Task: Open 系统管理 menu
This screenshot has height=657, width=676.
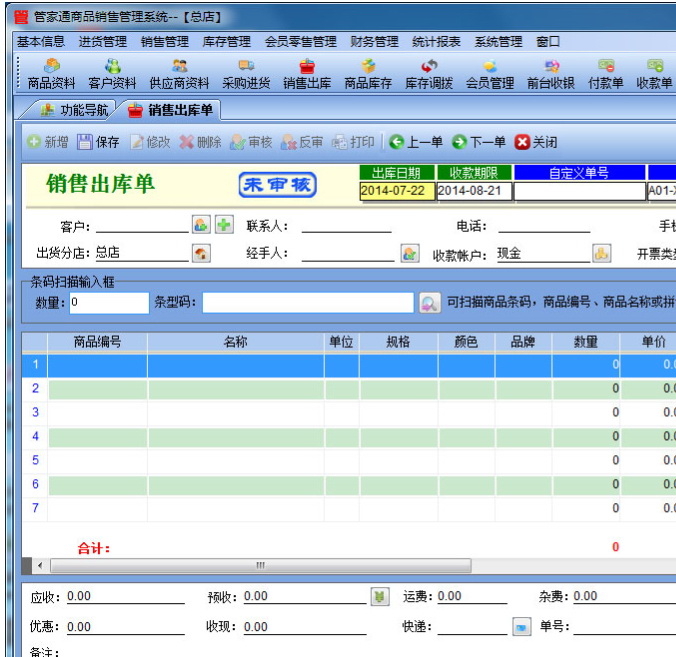Action: (x=498, y=41)
